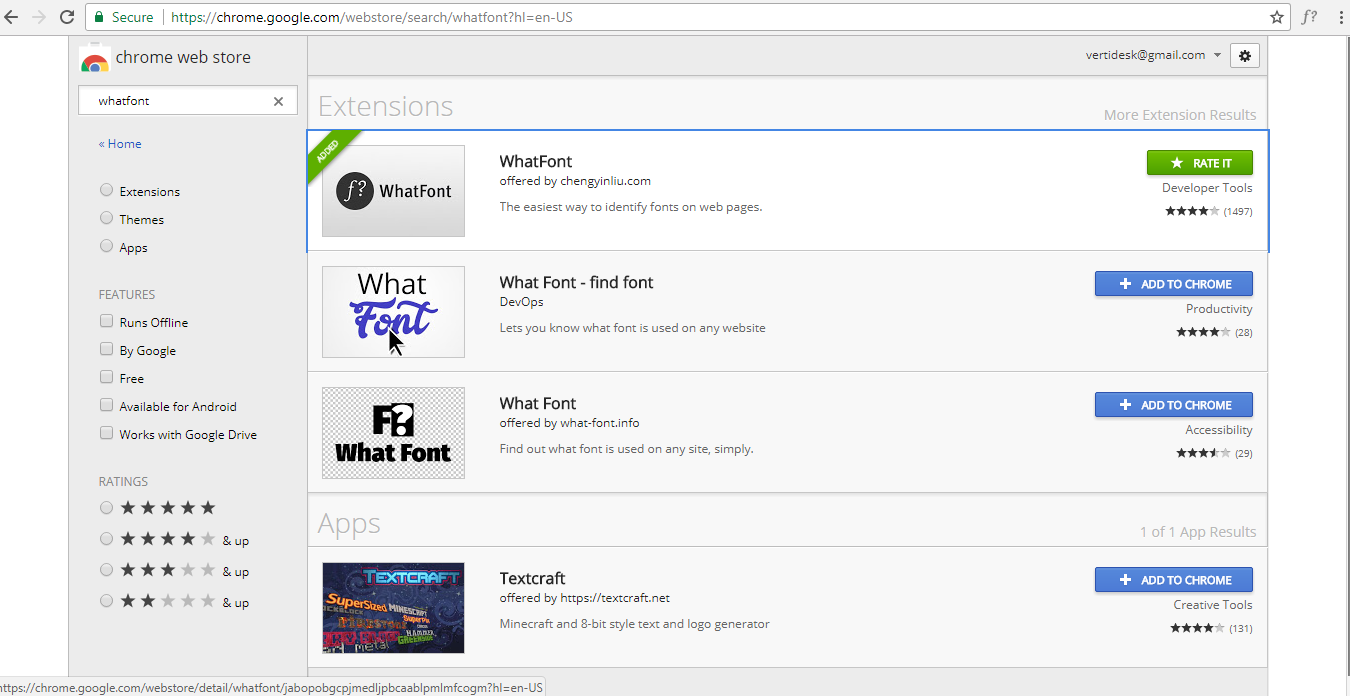This screenshot has width=1350, height=696.
Task: Enable the Runs Offline filter
Action: click(106, 321)
